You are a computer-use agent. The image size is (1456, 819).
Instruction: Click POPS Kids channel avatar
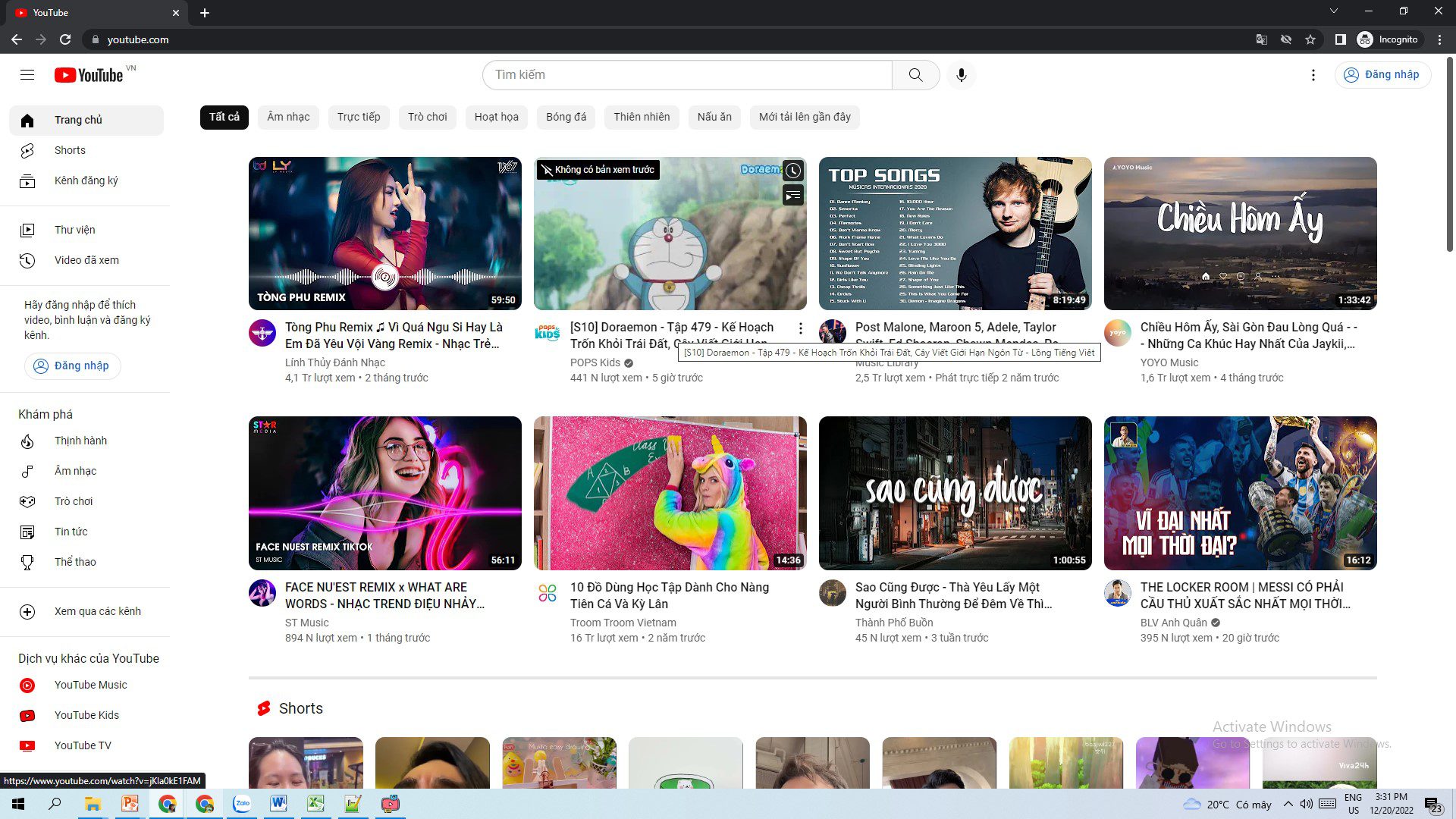click(x=548, y=333)
